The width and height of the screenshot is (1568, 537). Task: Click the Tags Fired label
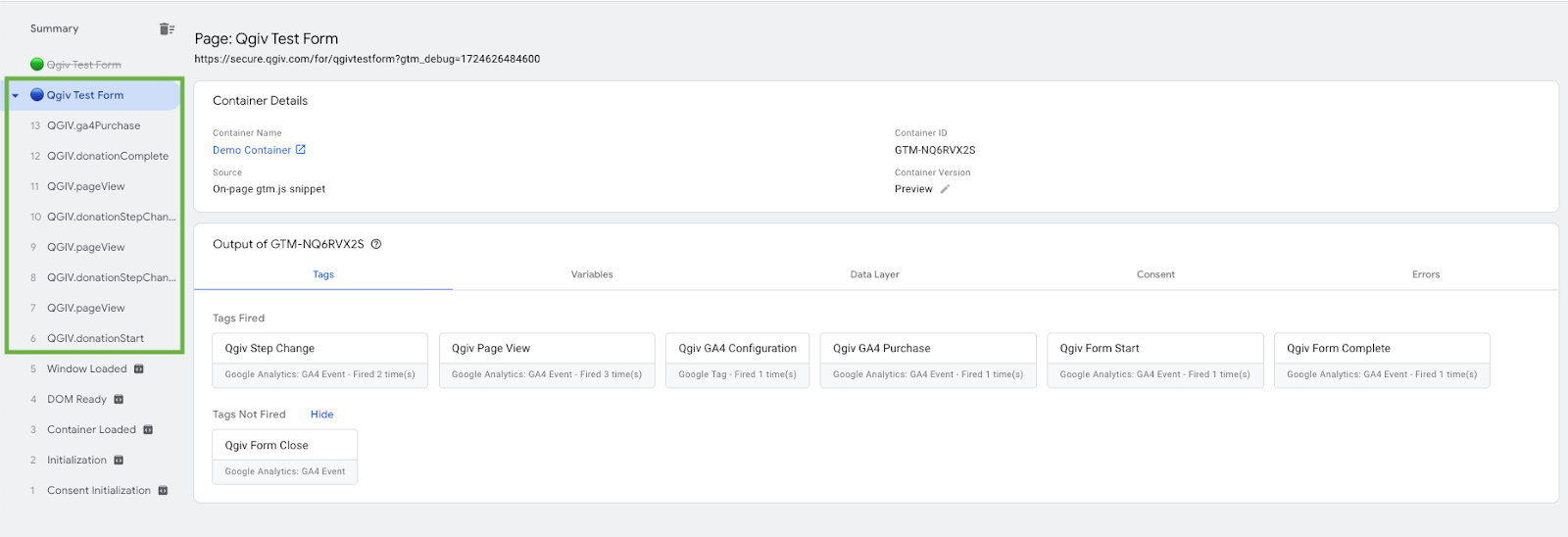coord(238,318)
